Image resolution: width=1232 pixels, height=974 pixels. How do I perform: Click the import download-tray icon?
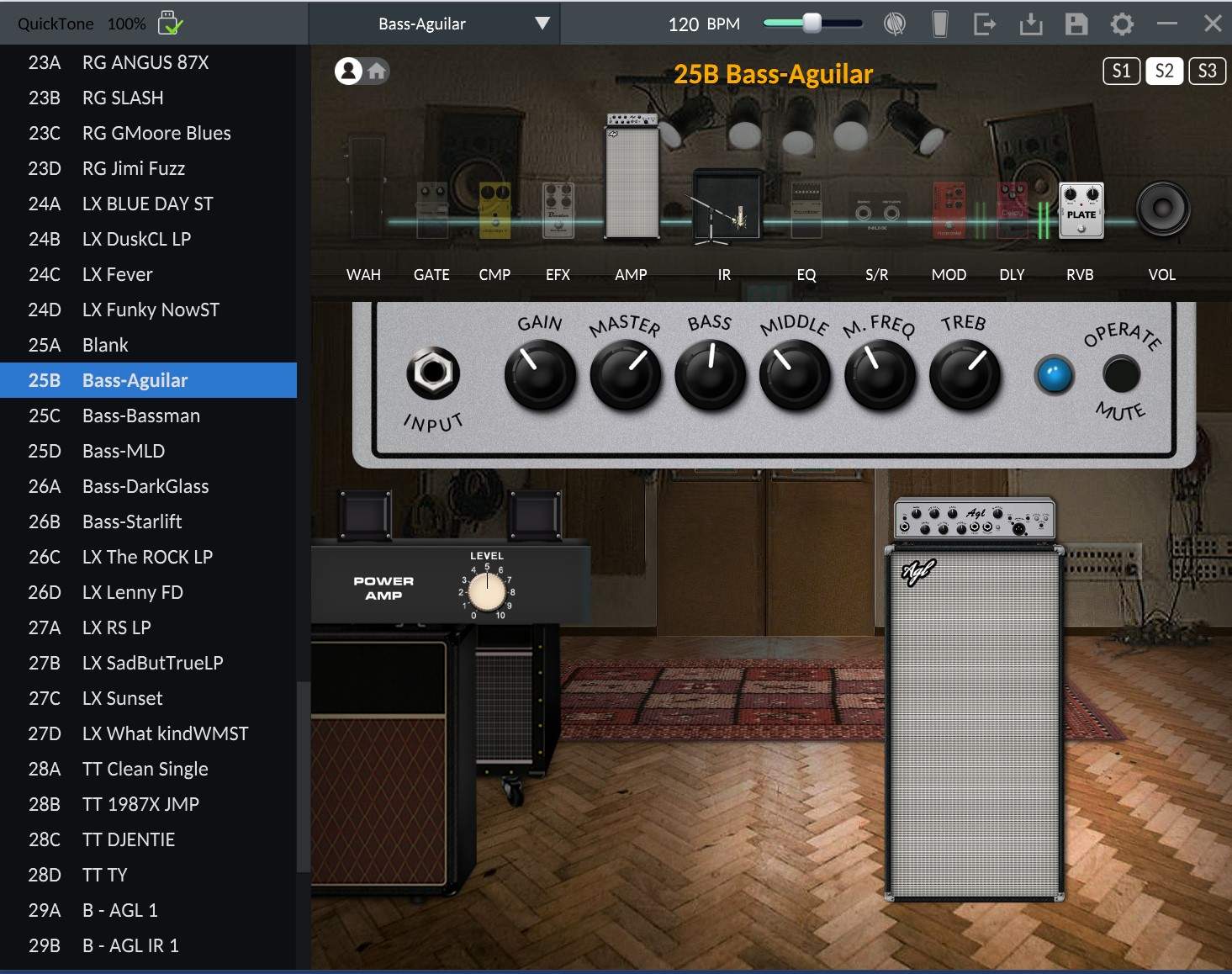click(1031, 24)
